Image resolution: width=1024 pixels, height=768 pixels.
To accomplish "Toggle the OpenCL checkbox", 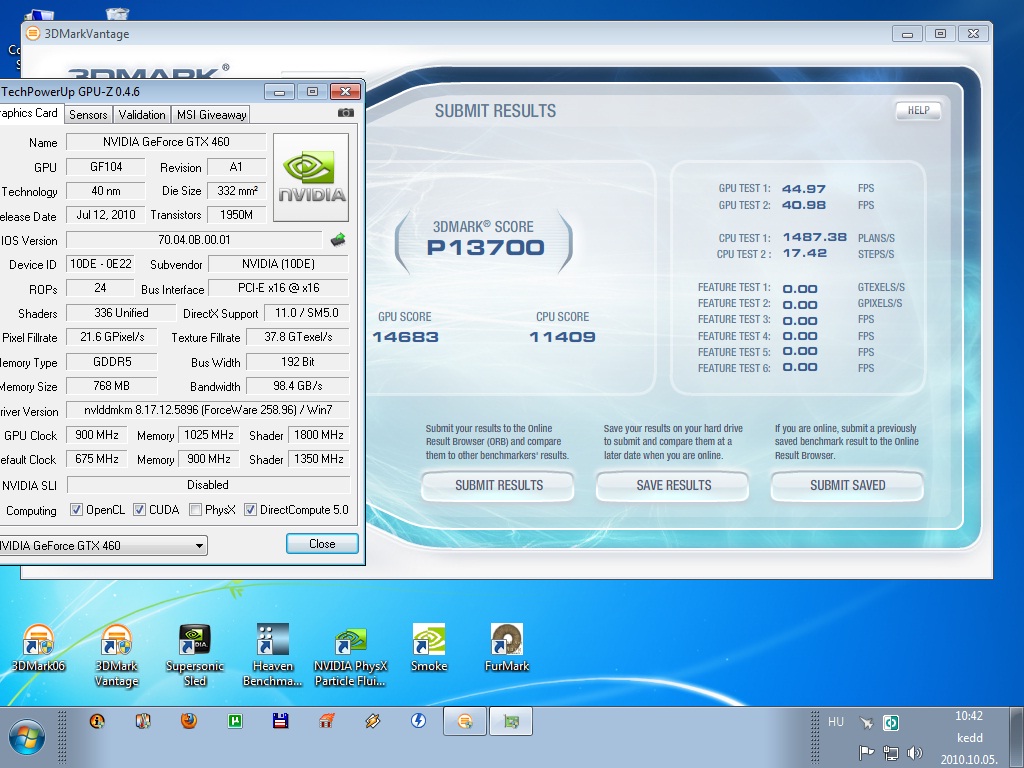I will (x=76, y=509).
